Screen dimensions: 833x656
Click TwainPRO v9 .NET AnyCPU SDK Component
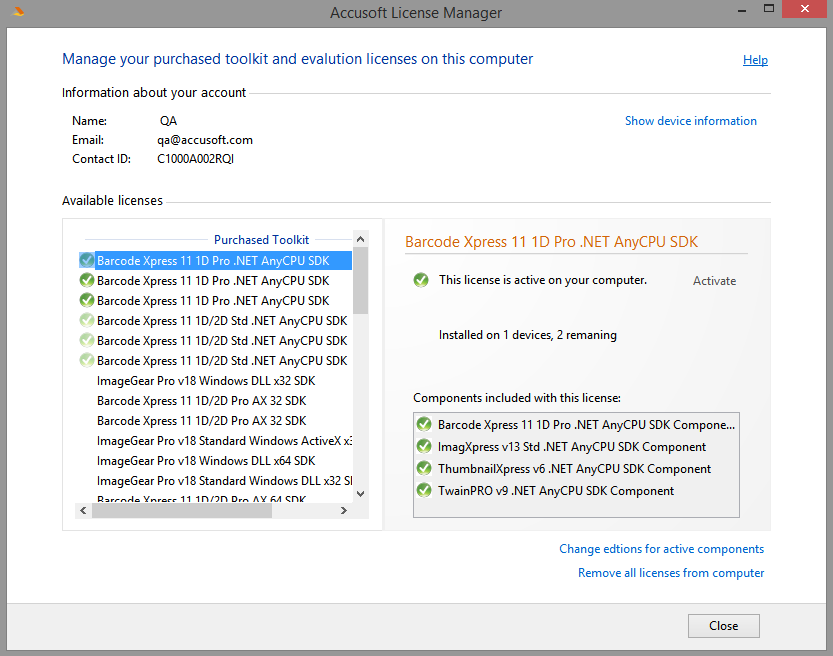point(556,491)
